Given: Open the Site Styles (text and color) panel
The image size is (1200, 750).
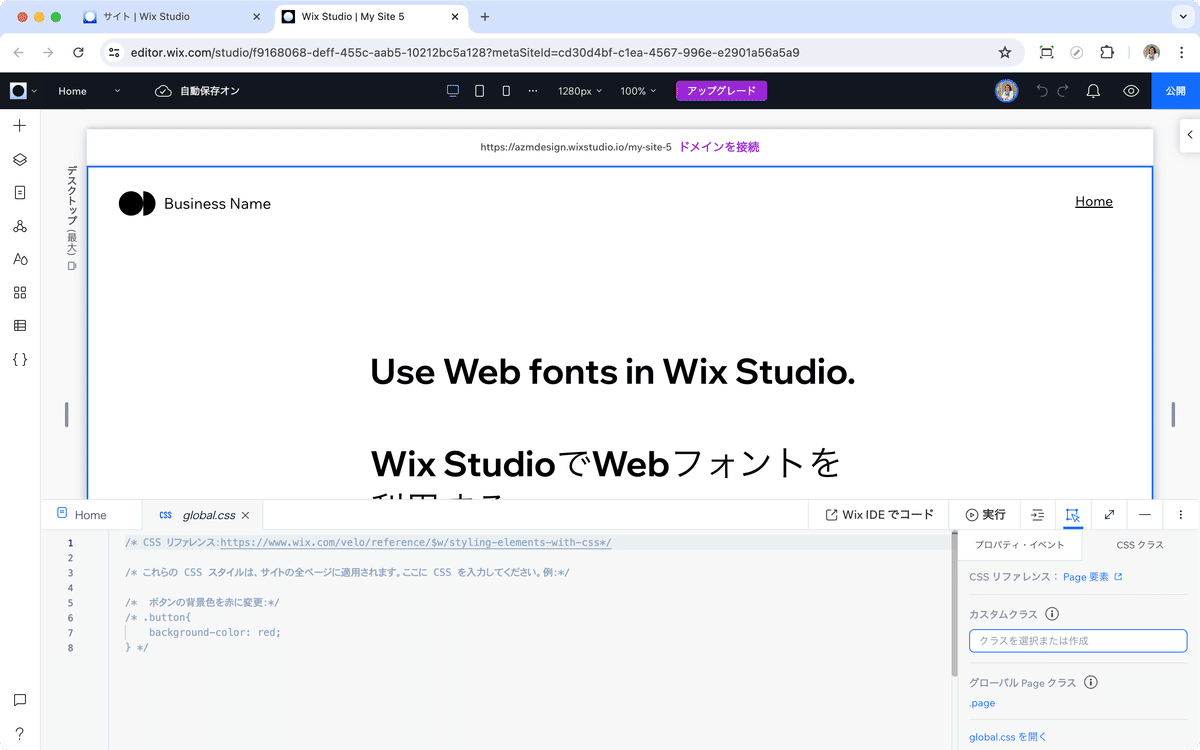Looking at the screenshot, I should click(x=19, y=259).
